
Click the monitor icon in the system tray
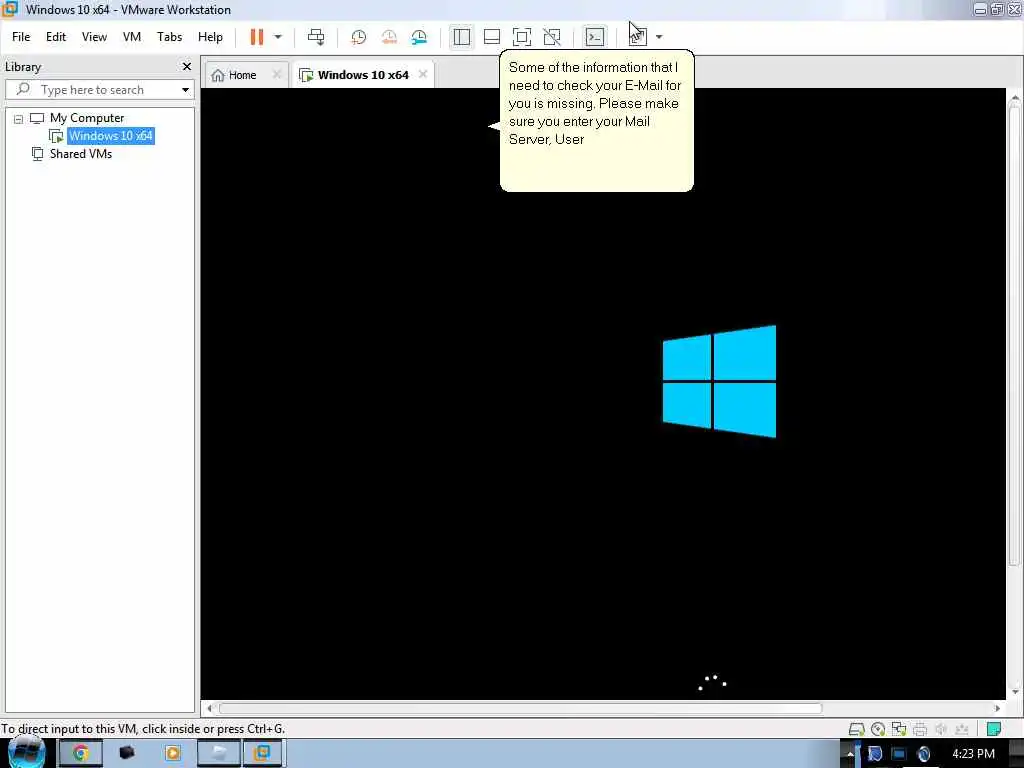[899, 754]
